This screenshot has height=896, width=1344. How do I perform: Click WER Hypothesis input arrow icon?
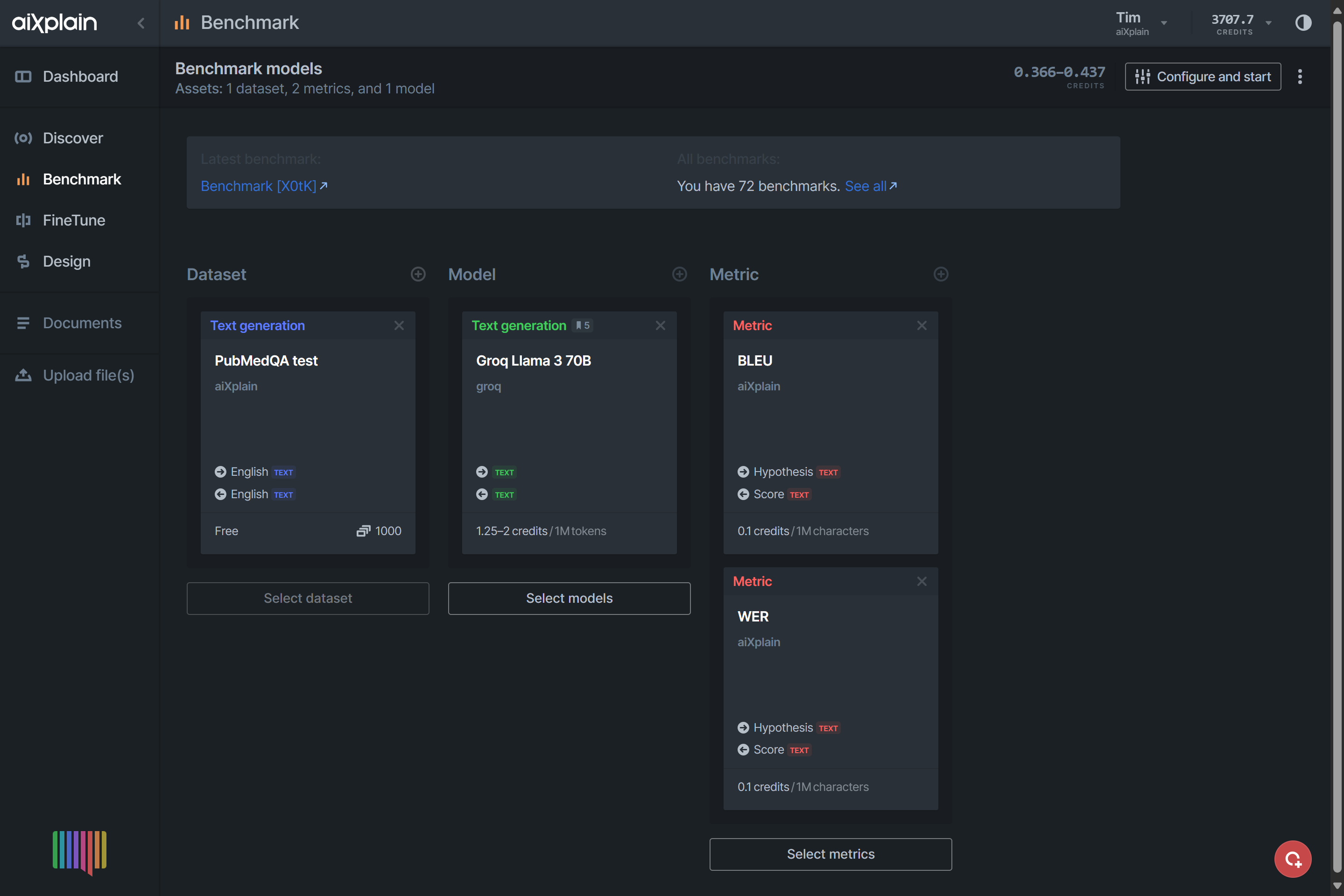[x=743, y=727]
